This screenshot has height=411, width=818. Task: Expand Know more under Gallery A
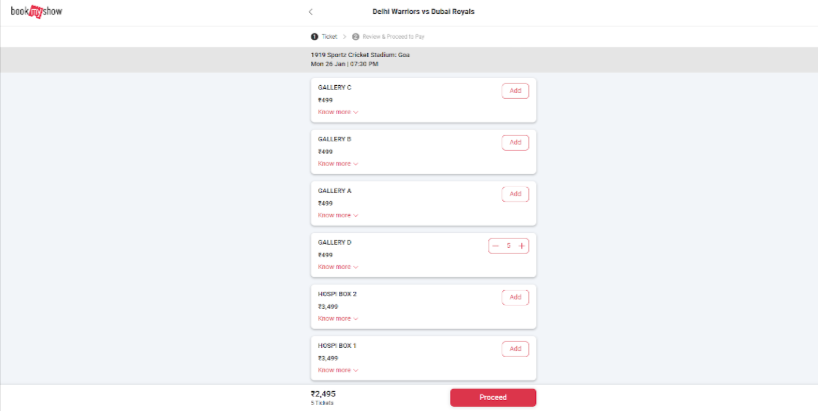pos(337,215)
